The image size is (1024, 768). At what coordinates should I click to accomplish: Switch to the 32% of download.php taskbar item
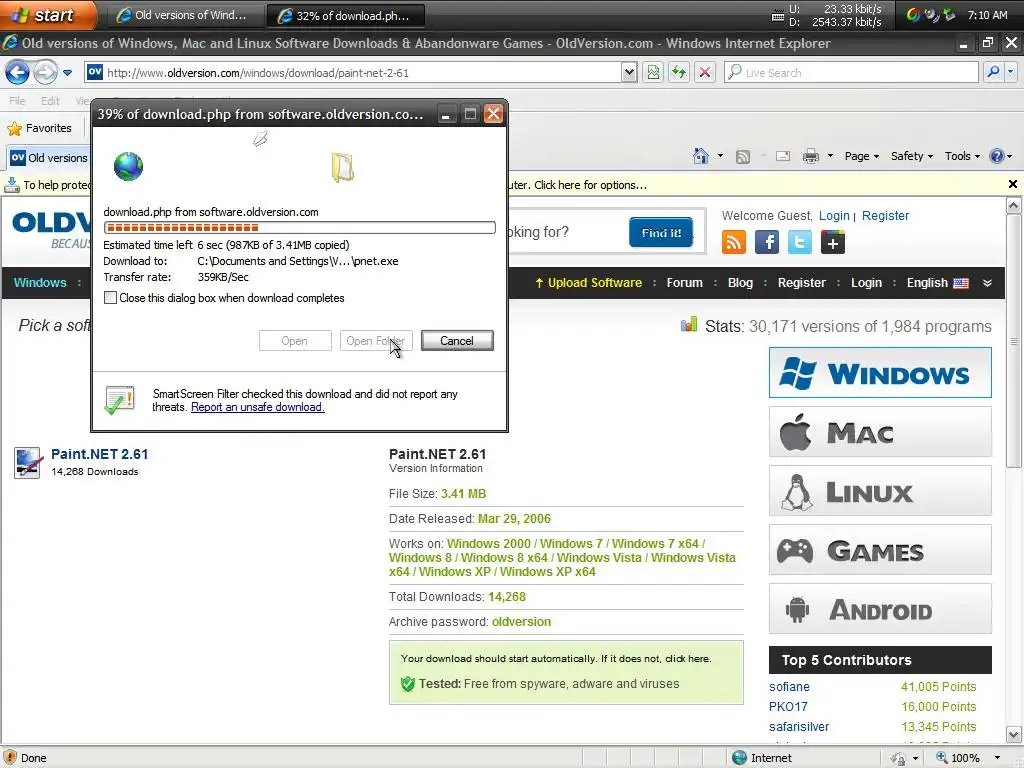coord(345,16)
